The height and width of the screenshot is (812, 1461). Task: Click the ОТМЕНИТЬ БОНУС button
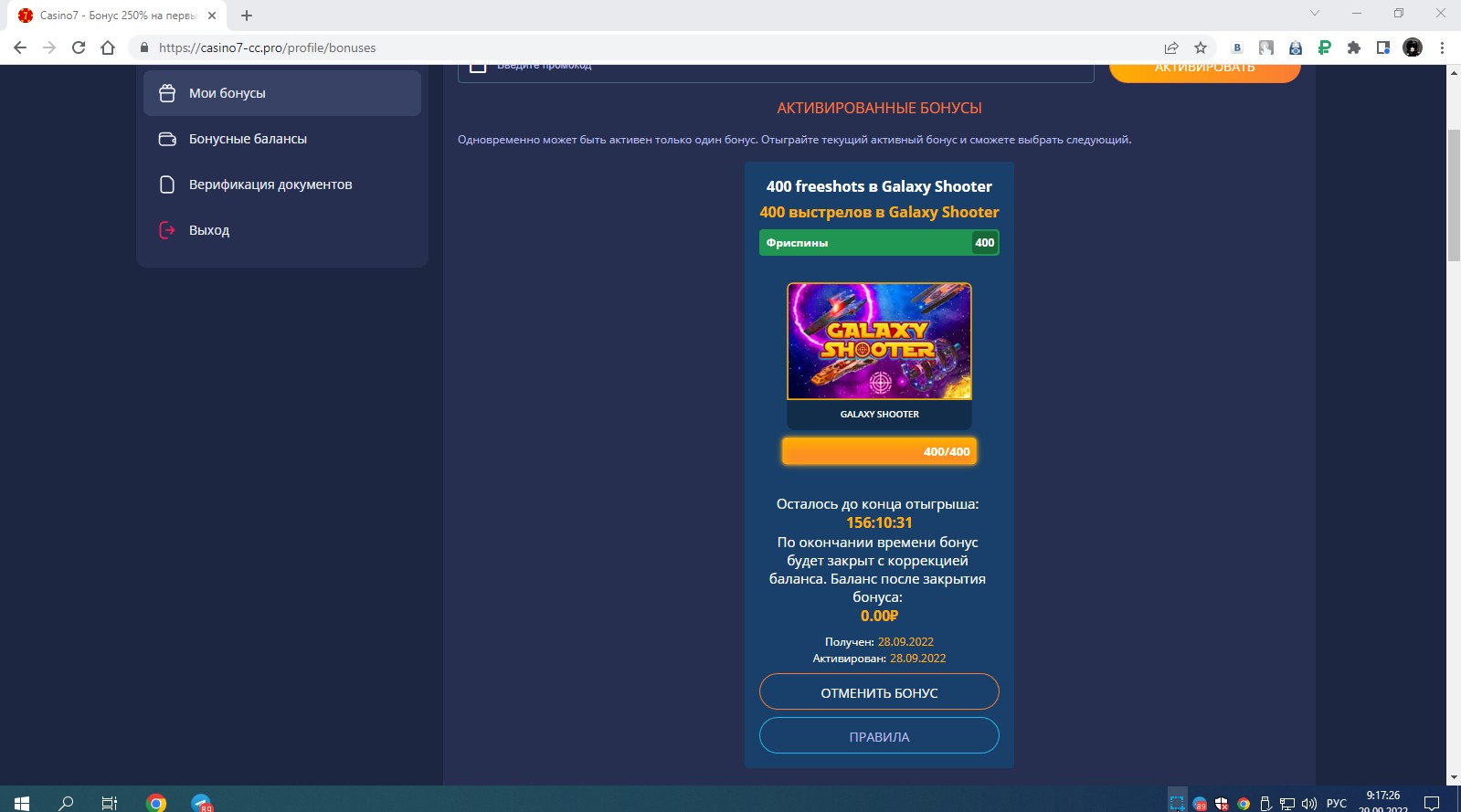click(879, 692)
